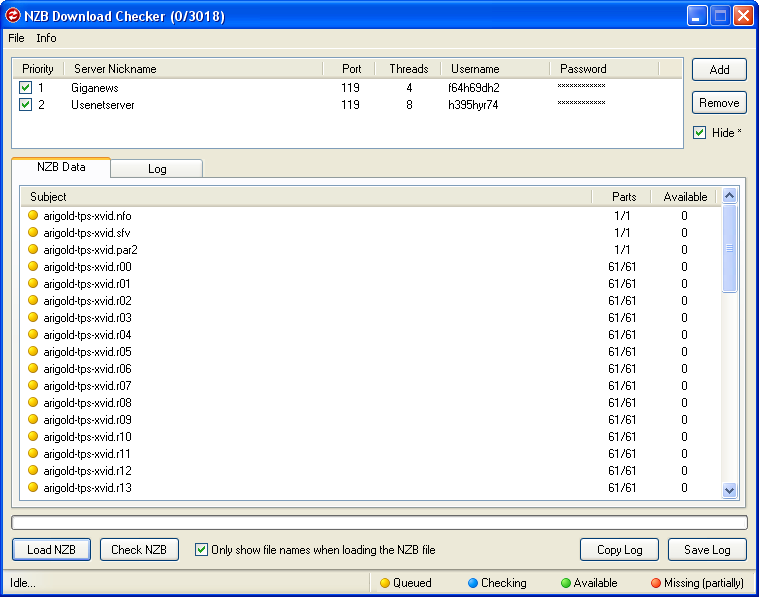Viewport: 759px width, 597px height.
Task: Click the file list scroll up arrow
Action: (x=729, y=196)
